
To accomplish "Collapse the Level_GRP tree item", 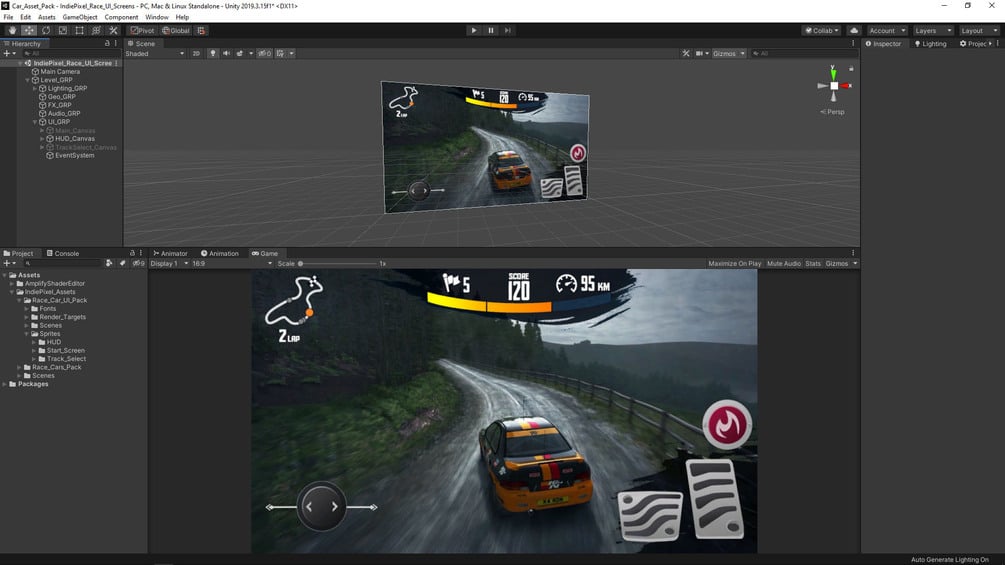I will 28,80.
